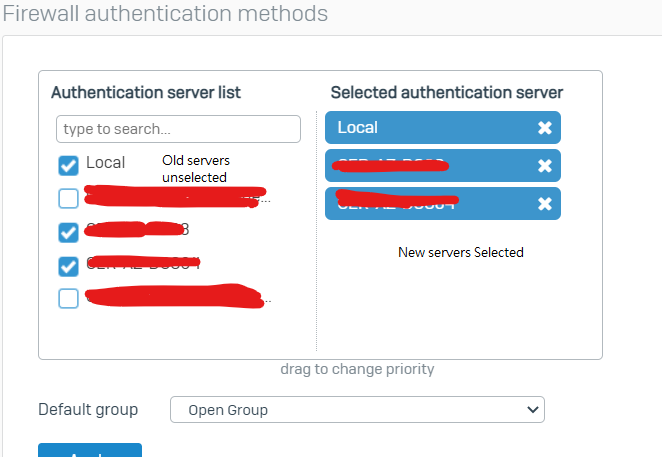Screen dimensions: 662x466
Task: Click the drag to change priority hint
Action: 357,369
